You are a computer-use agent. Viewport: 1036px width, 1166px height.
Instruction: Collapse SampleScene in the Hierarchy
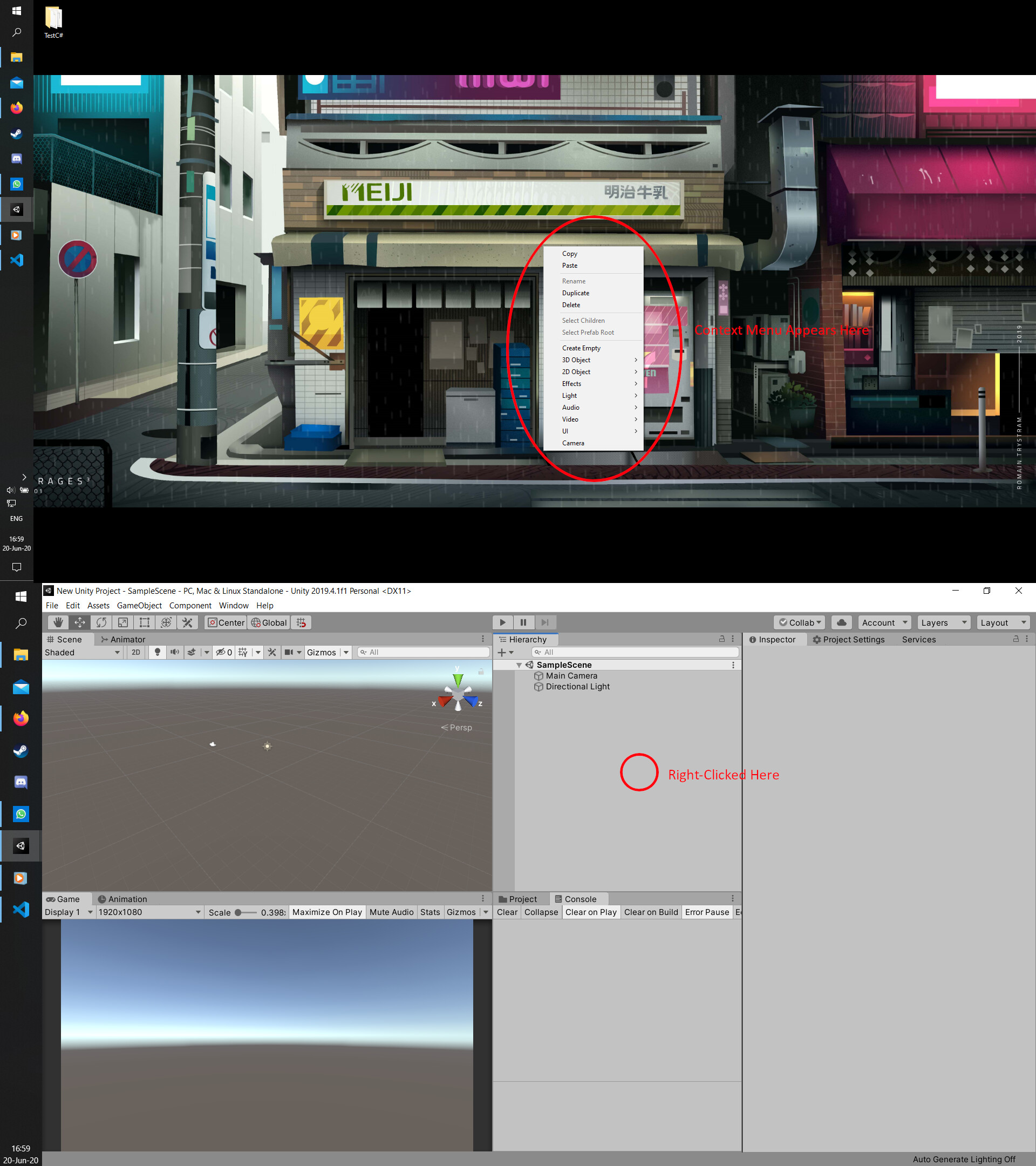519,665
